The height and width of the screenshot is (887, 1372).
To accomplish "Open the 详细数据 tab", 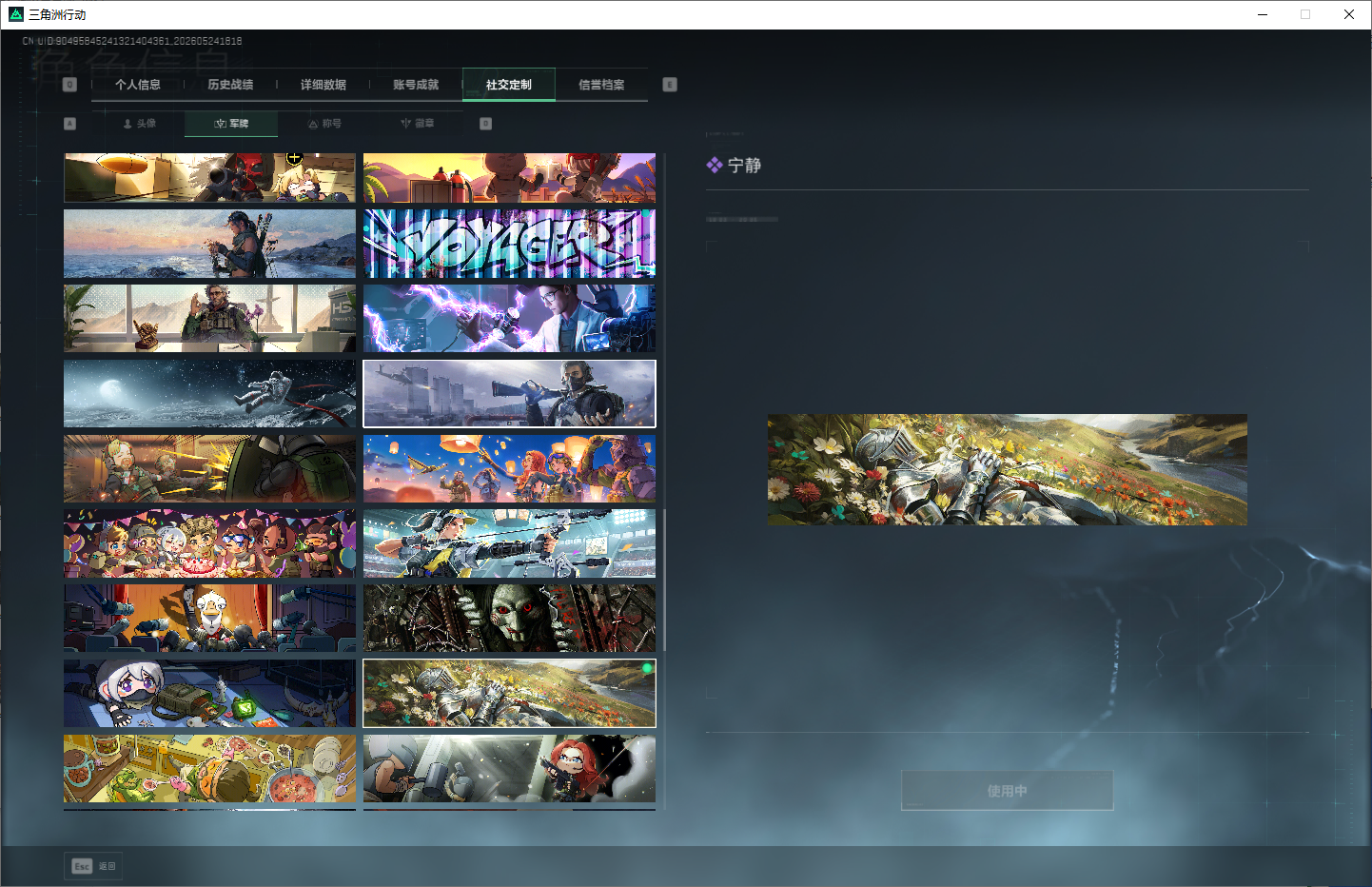I will coord(323,85).
